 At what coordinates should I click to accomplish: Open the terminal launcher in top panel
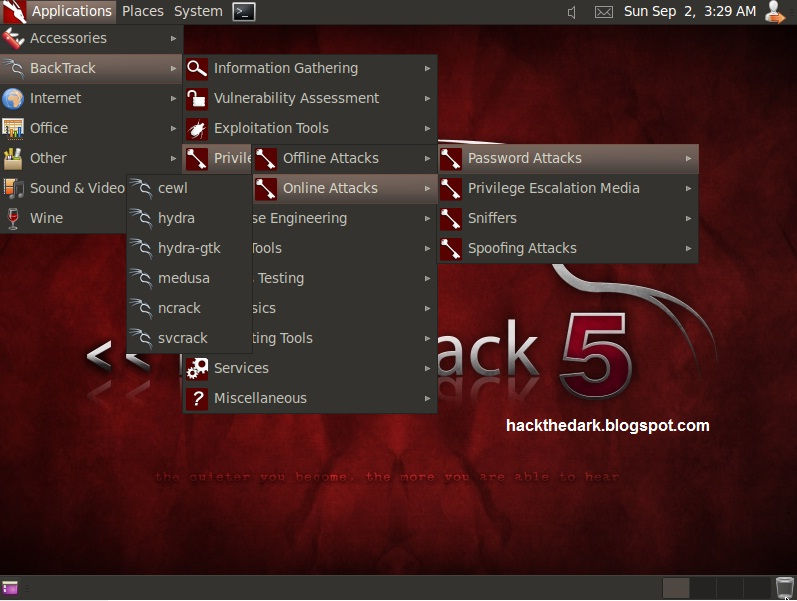[x=244, y=12]
